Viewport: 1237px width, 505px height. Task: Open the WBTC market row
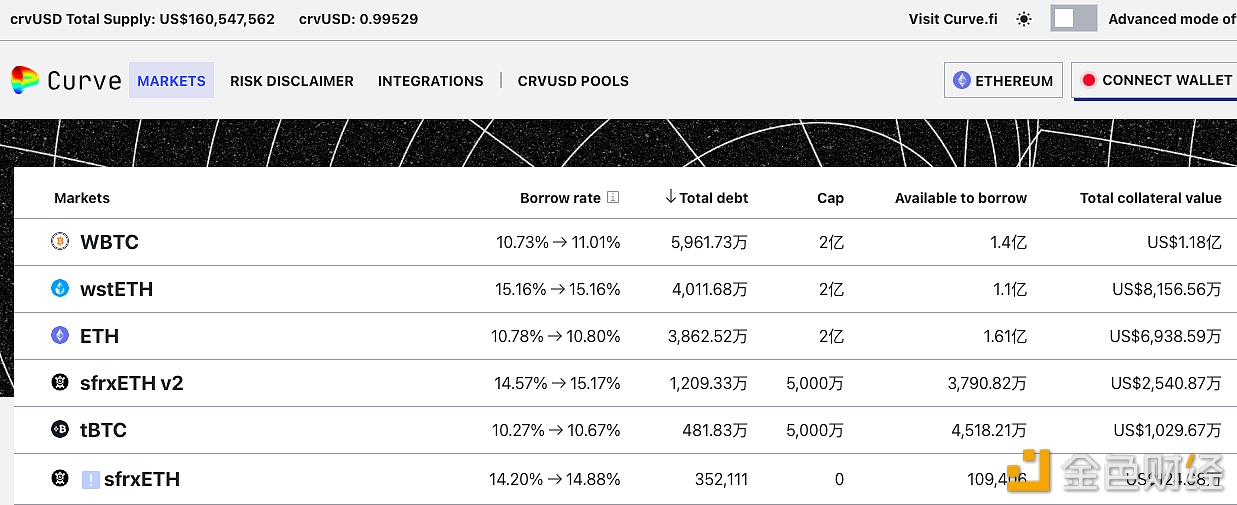coord(625,242)
